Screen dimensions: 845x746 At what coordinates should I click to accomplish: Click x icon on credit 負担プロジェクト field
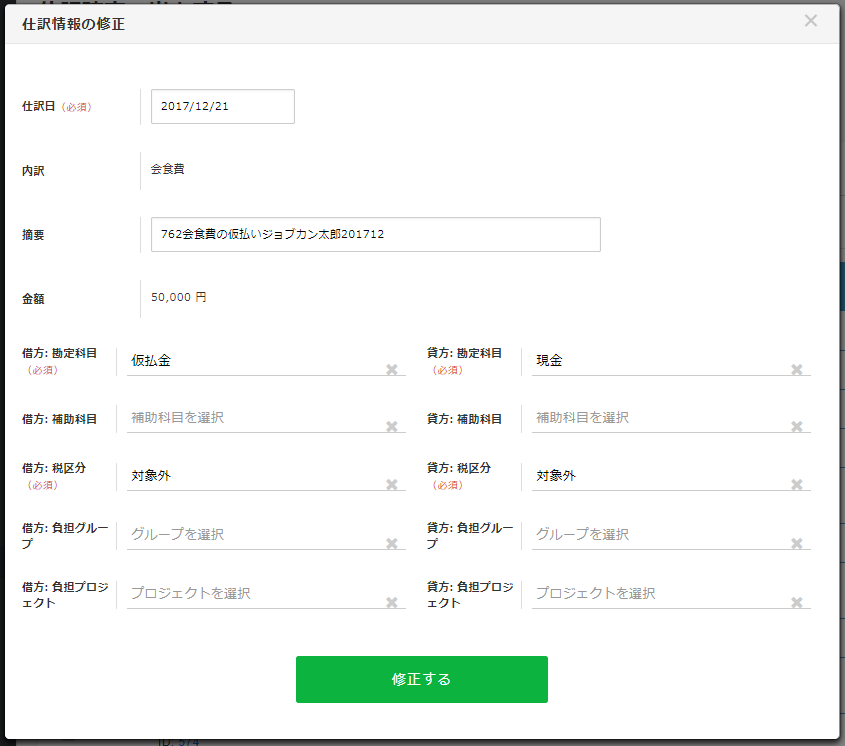(797, 603)
